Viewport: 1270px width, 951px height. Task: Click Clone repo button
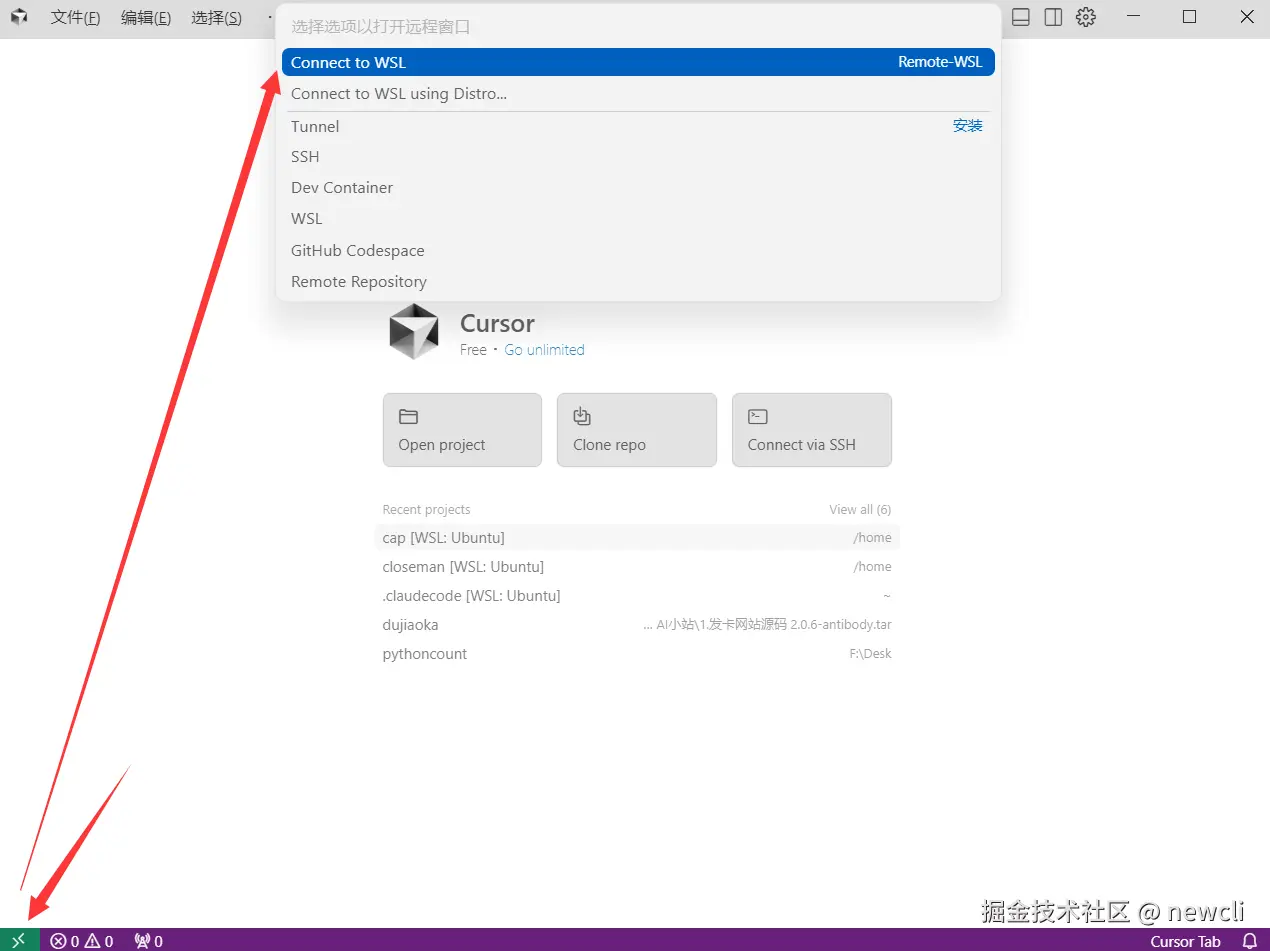pyautogui.click(x=637, y=430)
